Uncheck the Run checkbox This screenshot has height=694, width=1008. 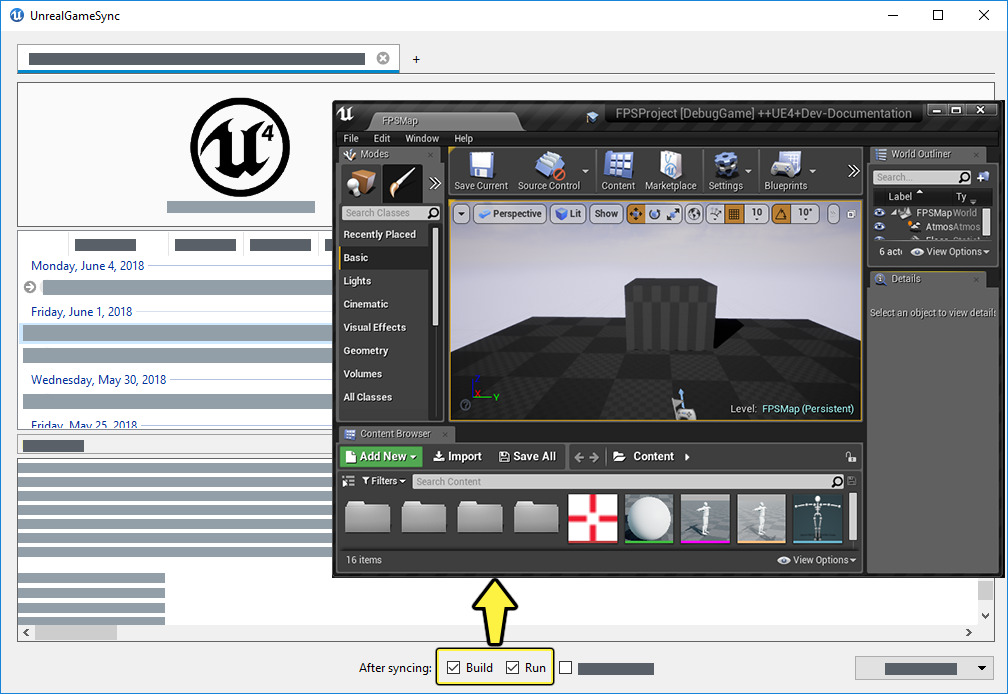513,667
